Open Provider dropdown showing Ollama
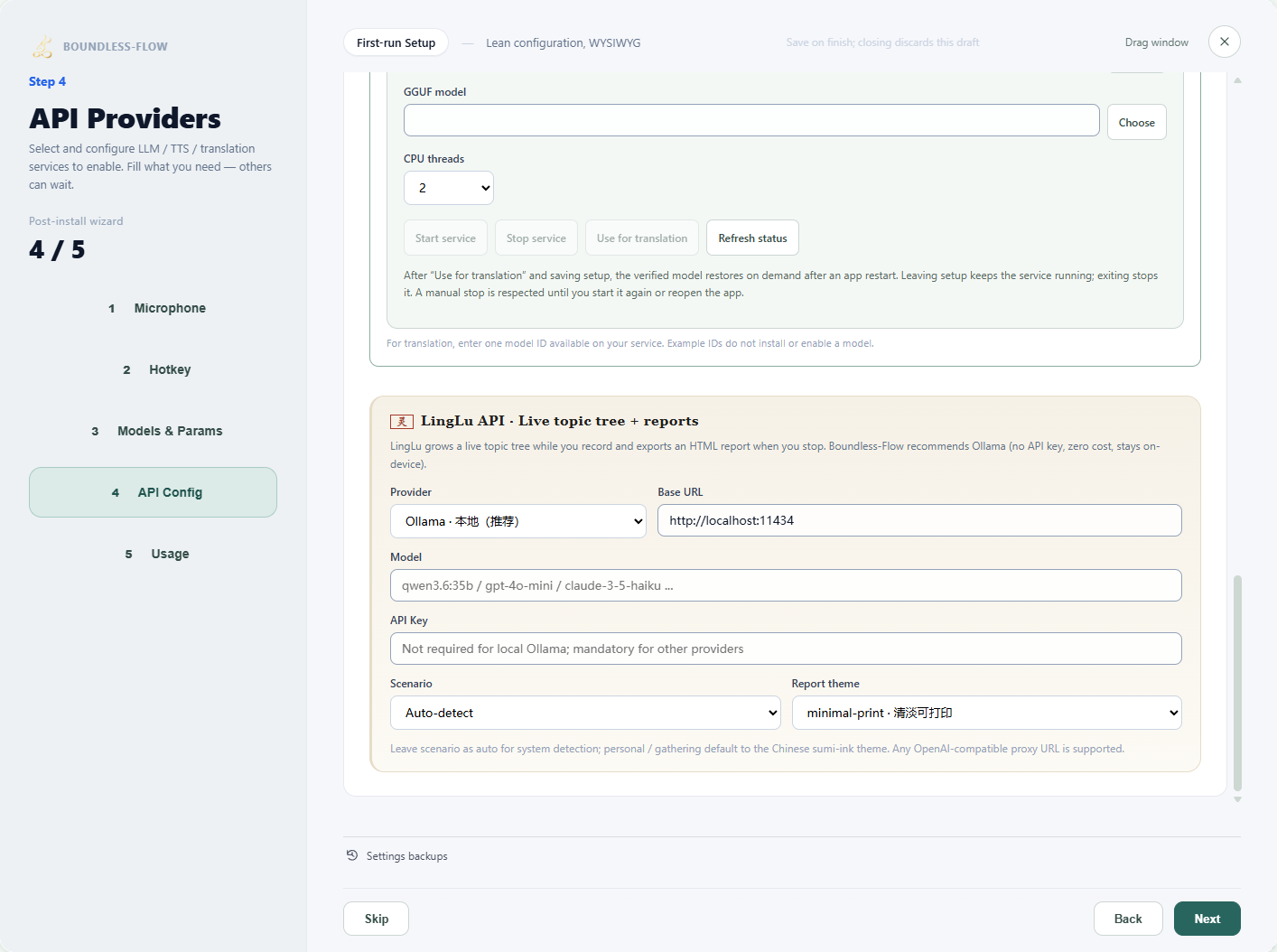 point(518,521)
